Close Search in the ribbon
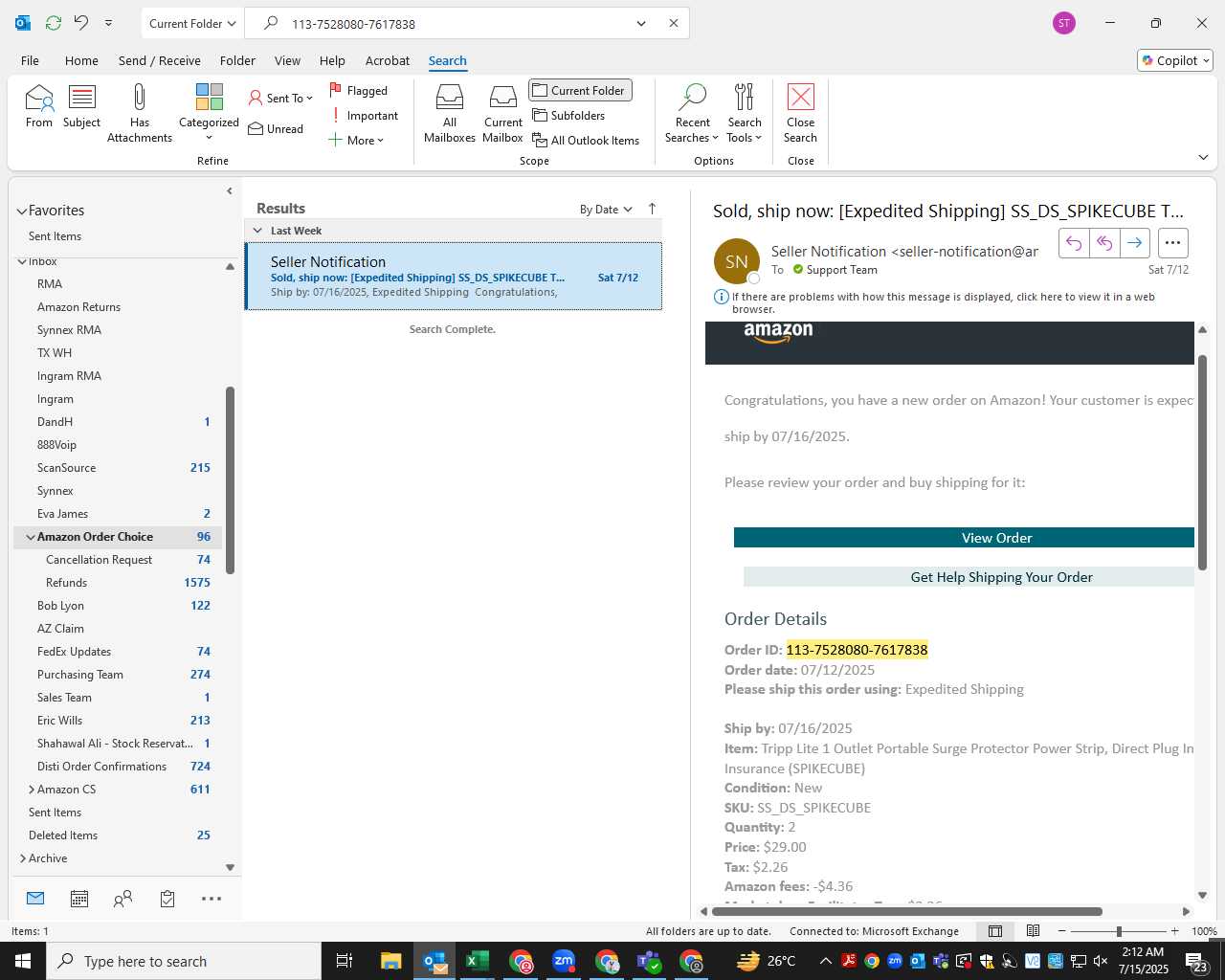This screenshot has height=980, width=1225. coord(801,113)
